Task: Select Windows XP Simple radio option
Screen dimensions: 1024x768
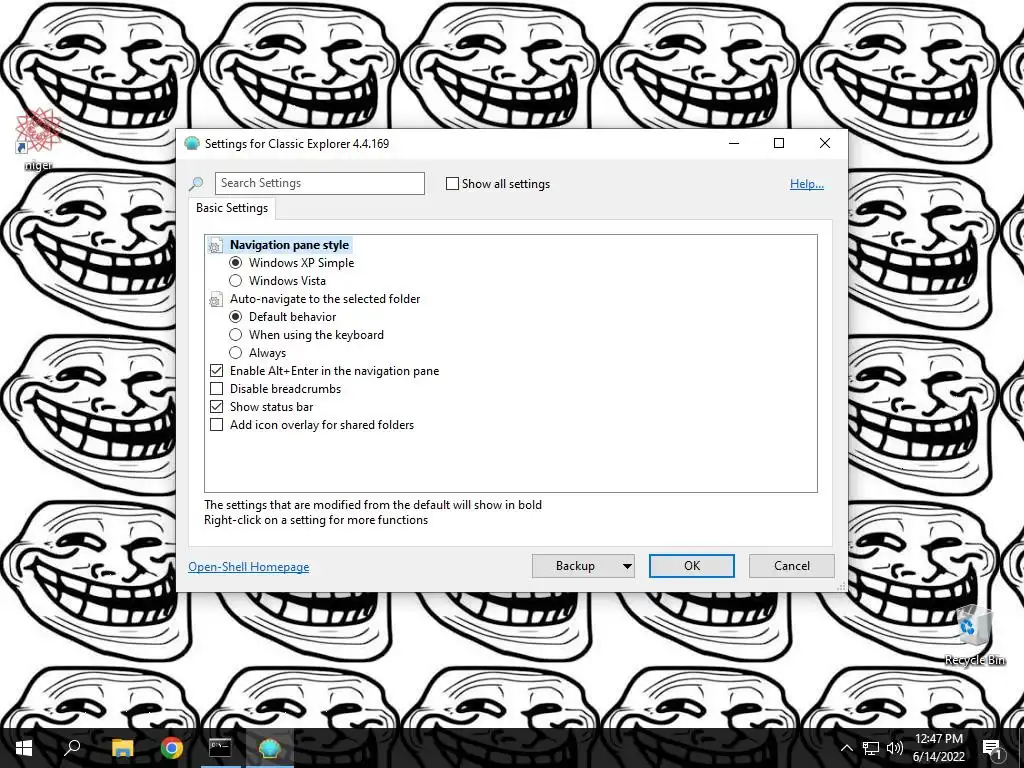Action: pos(236,263)
